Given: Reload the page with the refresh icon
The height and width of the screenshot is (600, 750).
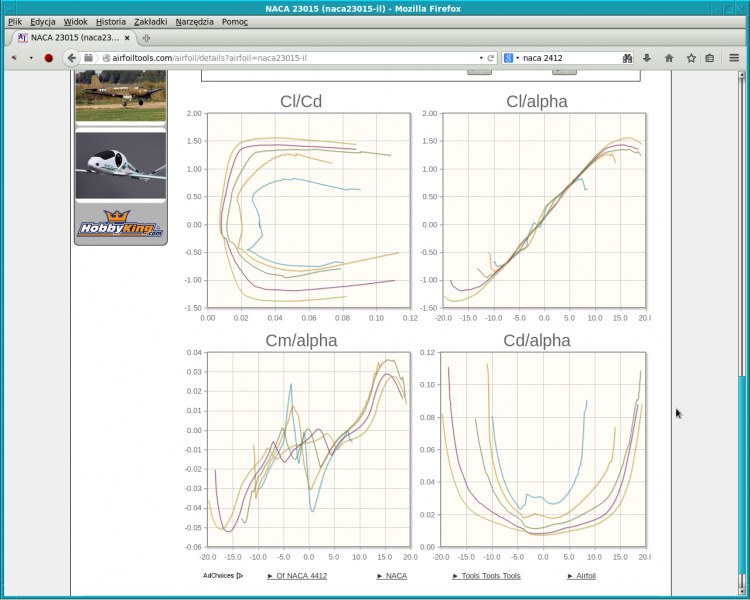Looking at the screenshot, I should pos(491,58).
